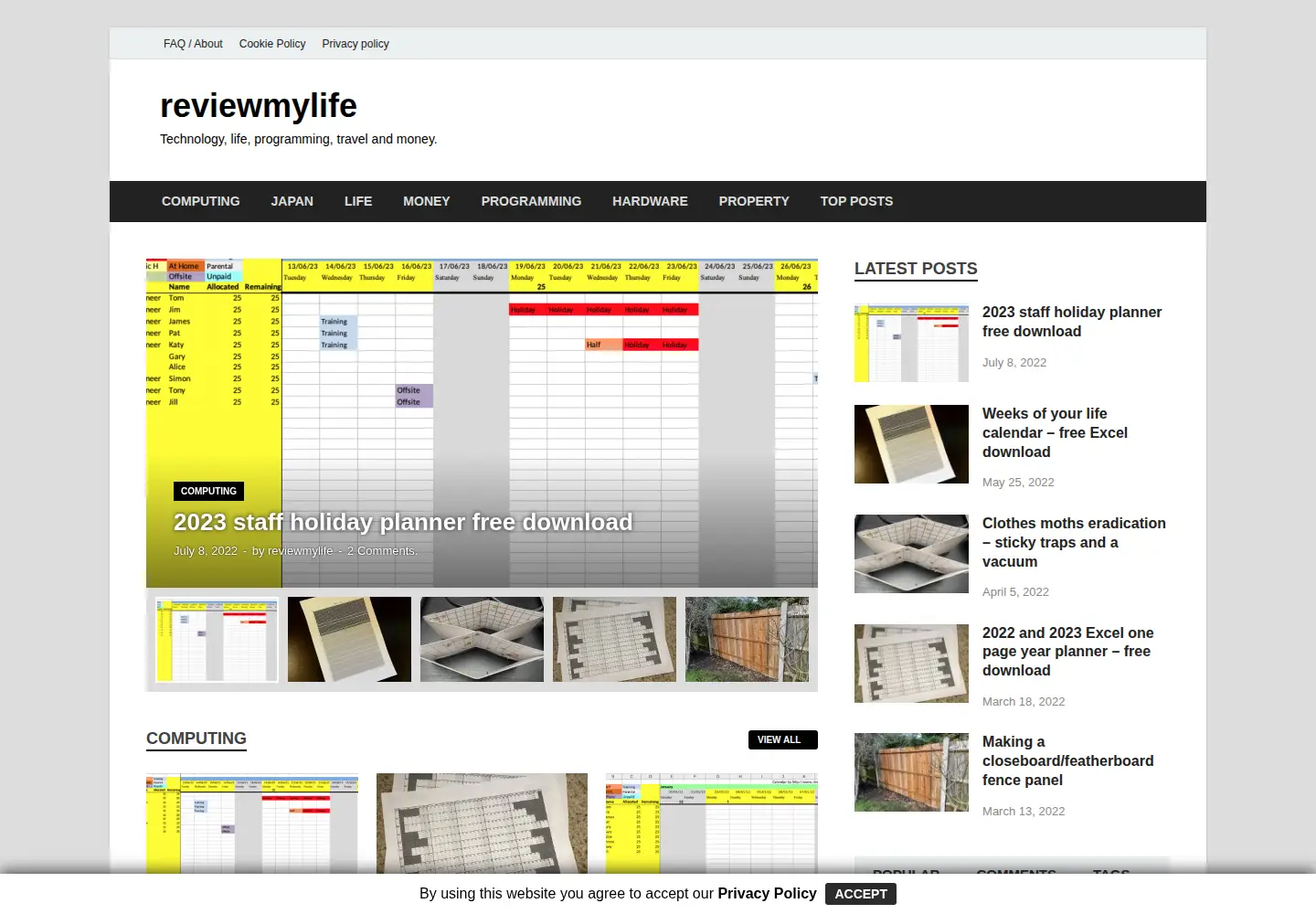The height and width of the screenshot is (914, 1316).
Task: Open Privacy policy in top bar
Action: pyautogui.click(x=356, y=44)
